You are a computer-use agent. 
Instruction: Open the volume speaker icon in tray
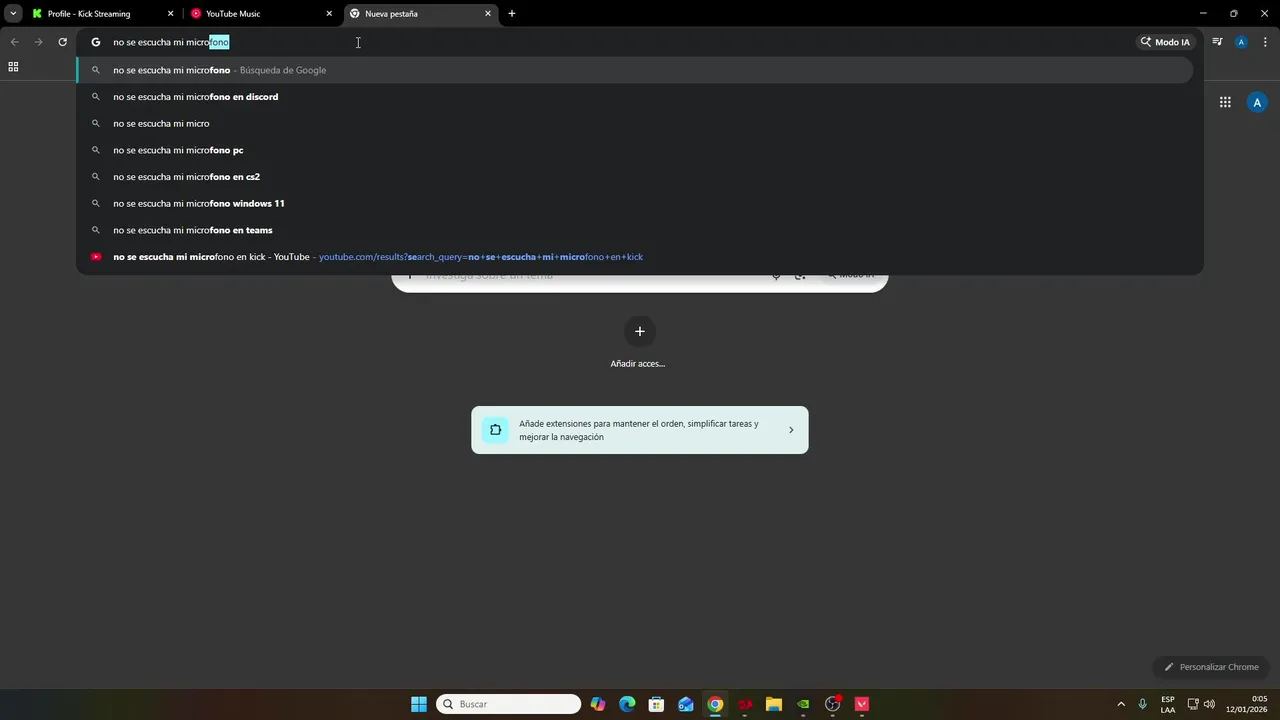point(1209,704)
